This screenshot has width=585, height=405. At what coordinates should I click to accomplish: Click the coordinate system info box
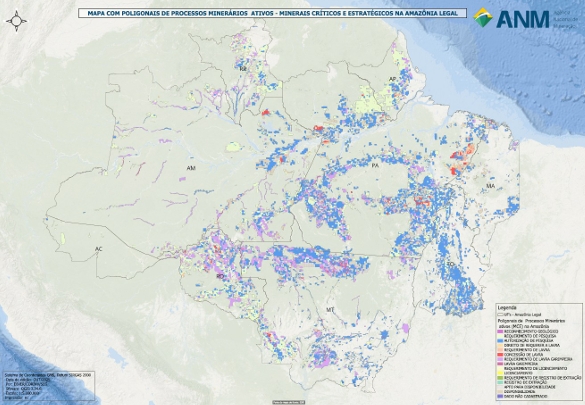tap(48, 386)
